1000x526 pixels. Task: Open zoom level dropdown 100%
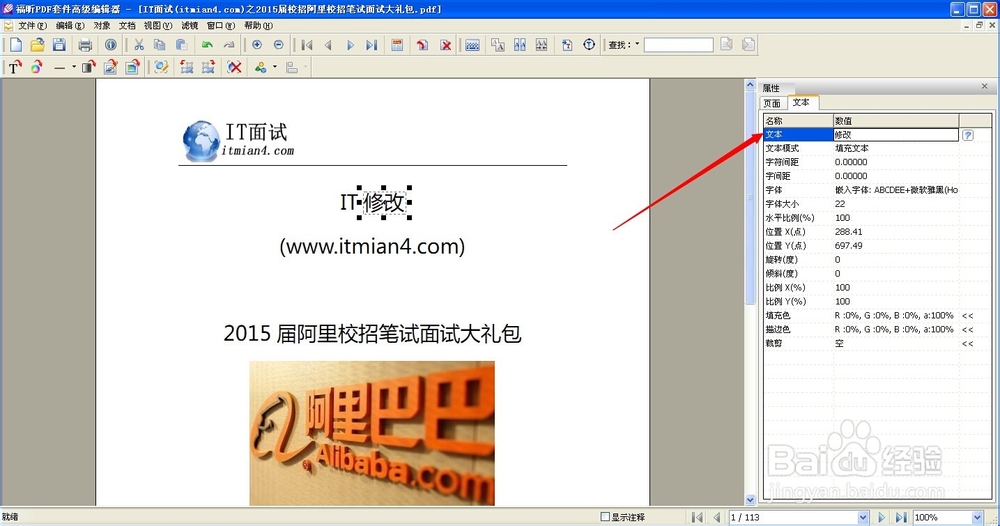[x=977, y=518]
